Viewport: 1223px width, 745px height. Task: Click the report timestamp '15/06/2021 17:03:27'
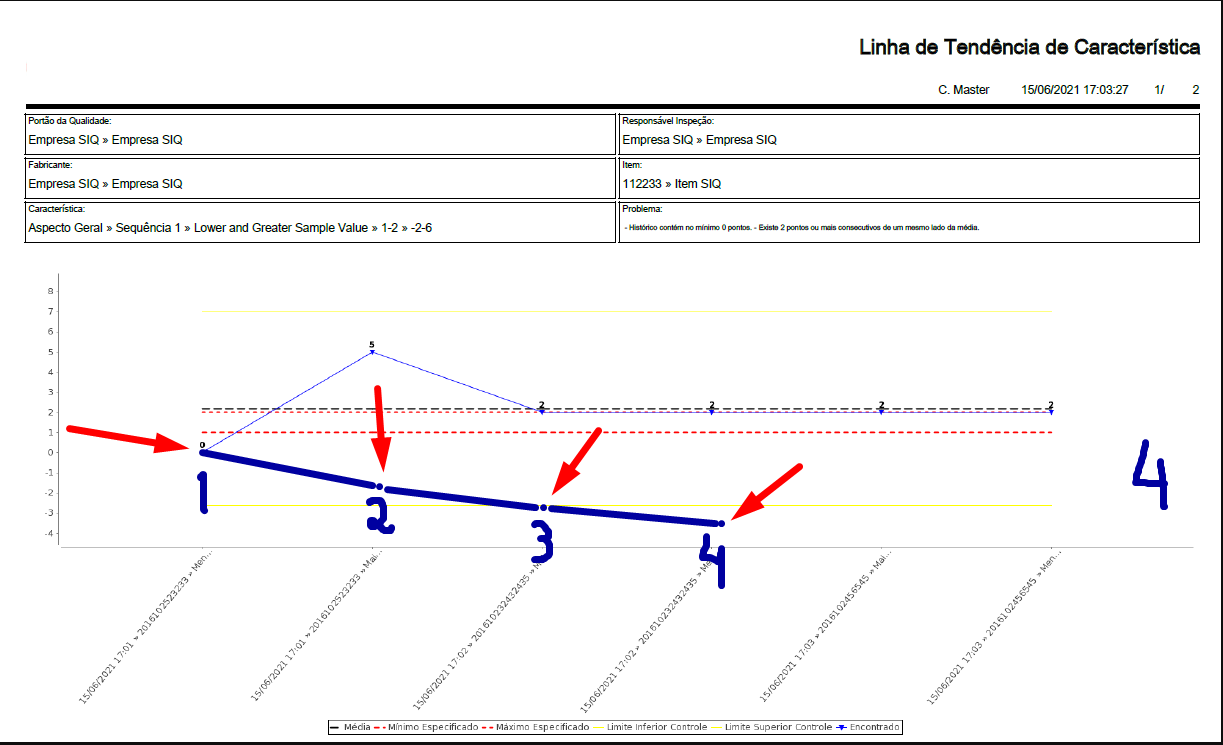pyautogui.click(x=1075, y=90)
